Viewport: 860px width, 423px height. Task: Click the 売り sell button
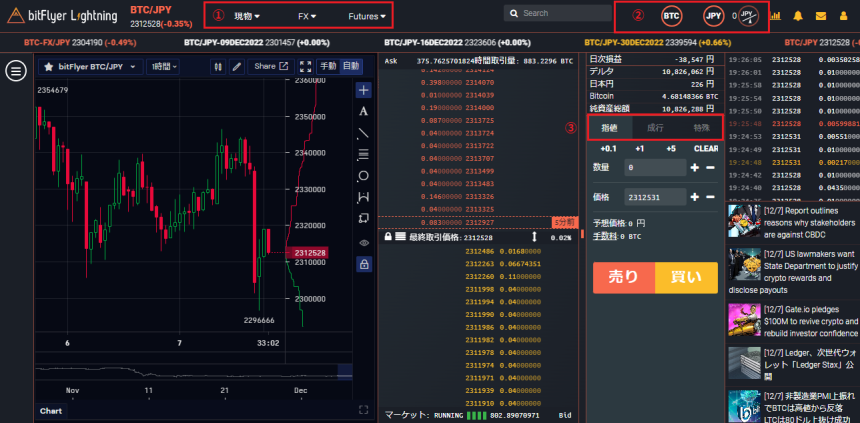(x=624, y=278)
